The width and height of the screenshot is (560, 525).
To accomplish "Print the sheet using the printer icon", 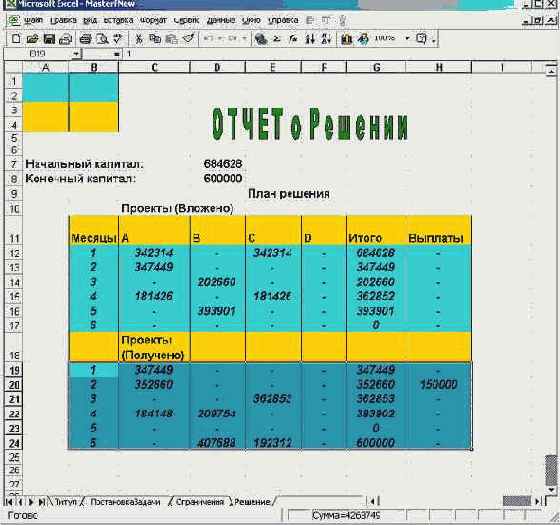I will point(85,39).
